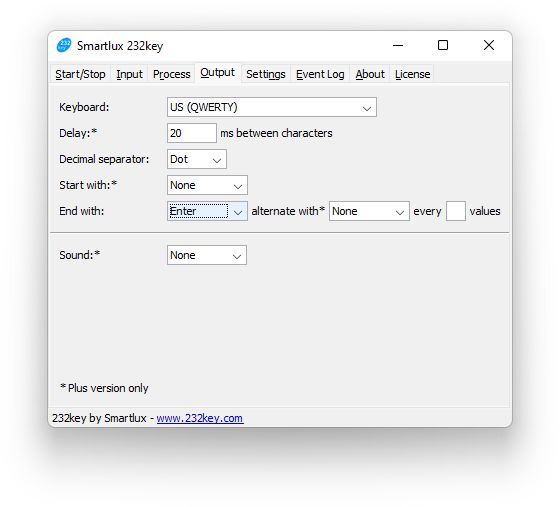The image size is (560, 507).
Task: Switch to the License tab
Action: (x=412, y=74)
